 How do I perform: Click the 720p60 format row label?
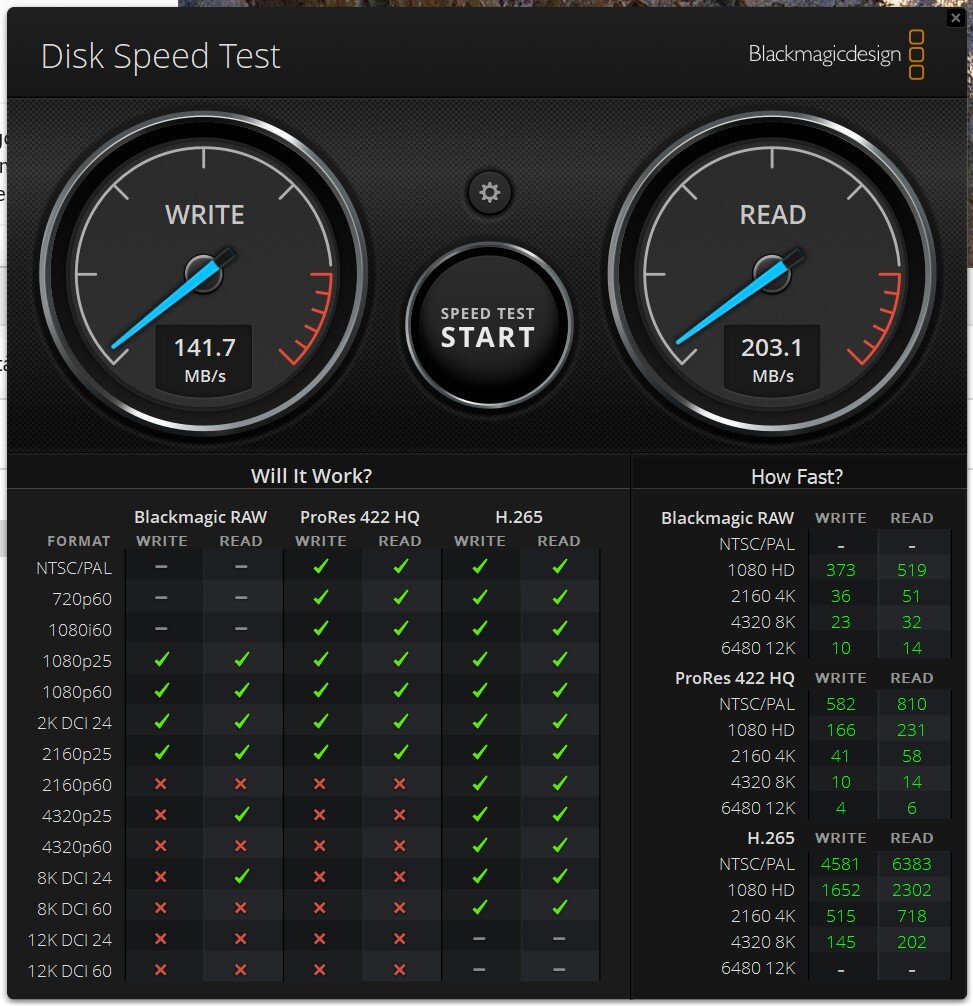point(81,599)
